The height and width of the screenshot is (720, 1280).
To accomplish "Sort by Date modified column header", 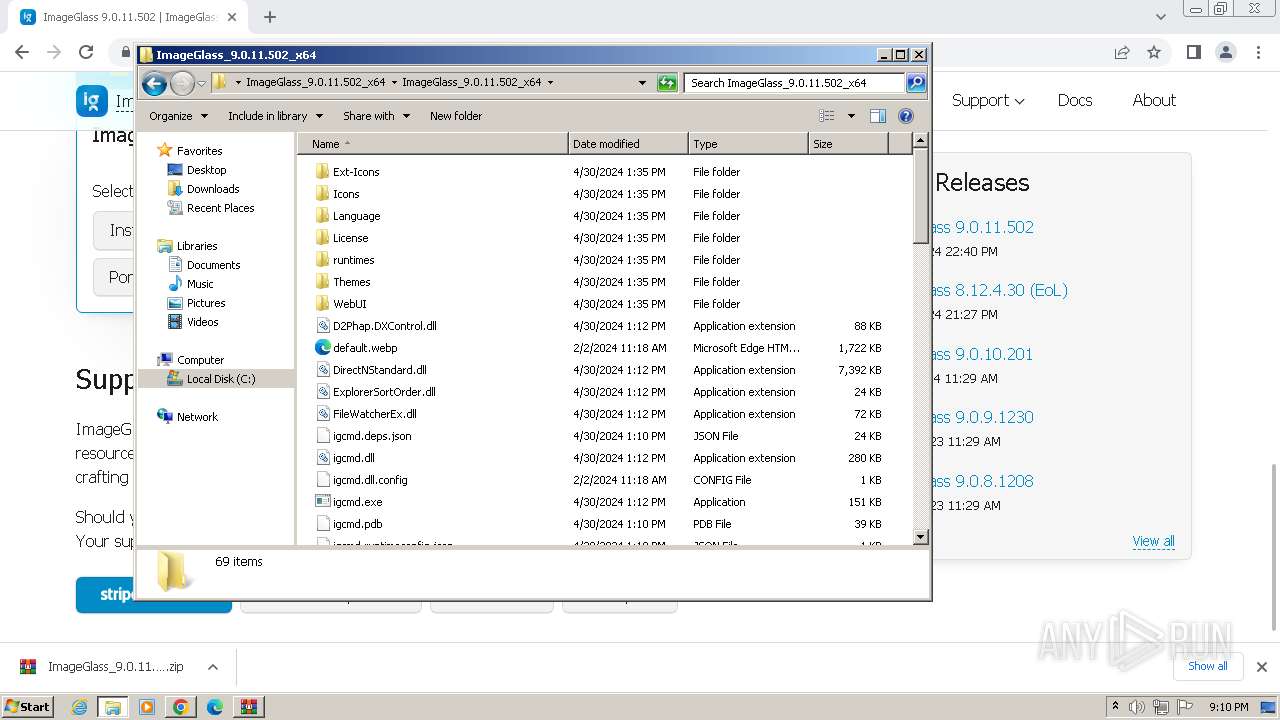I will pos(628,144).
